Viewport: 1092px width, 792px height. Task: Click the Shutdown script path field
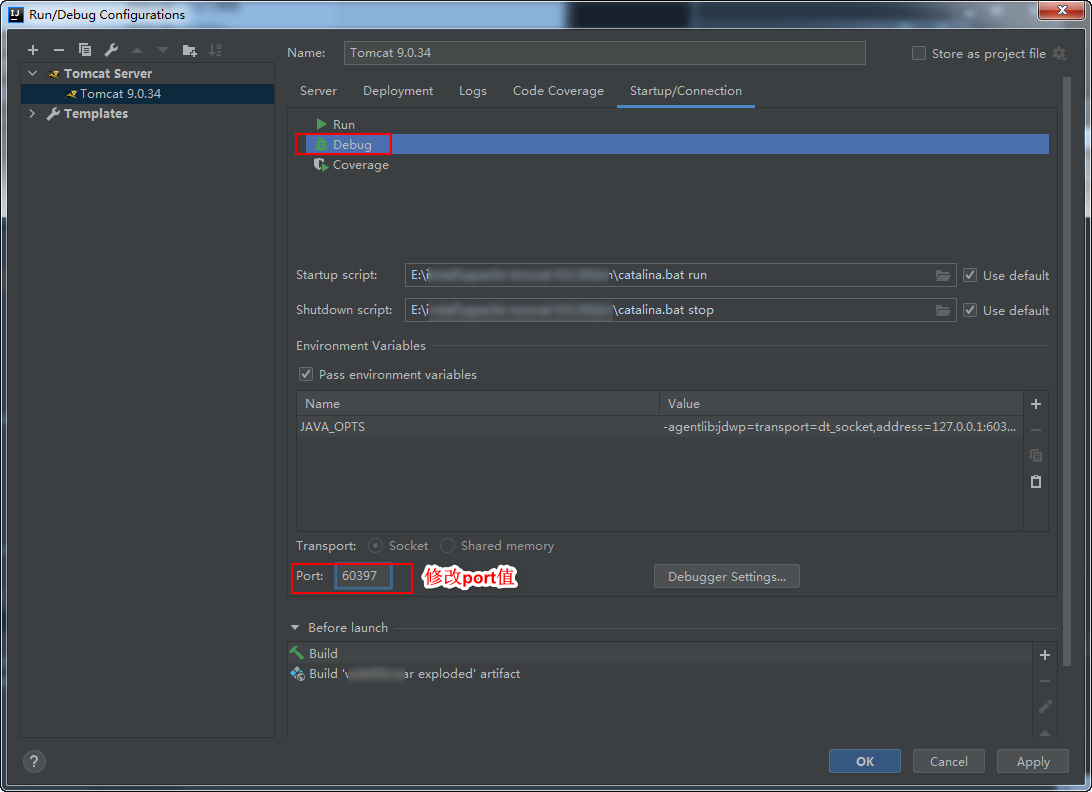(680, 310)
